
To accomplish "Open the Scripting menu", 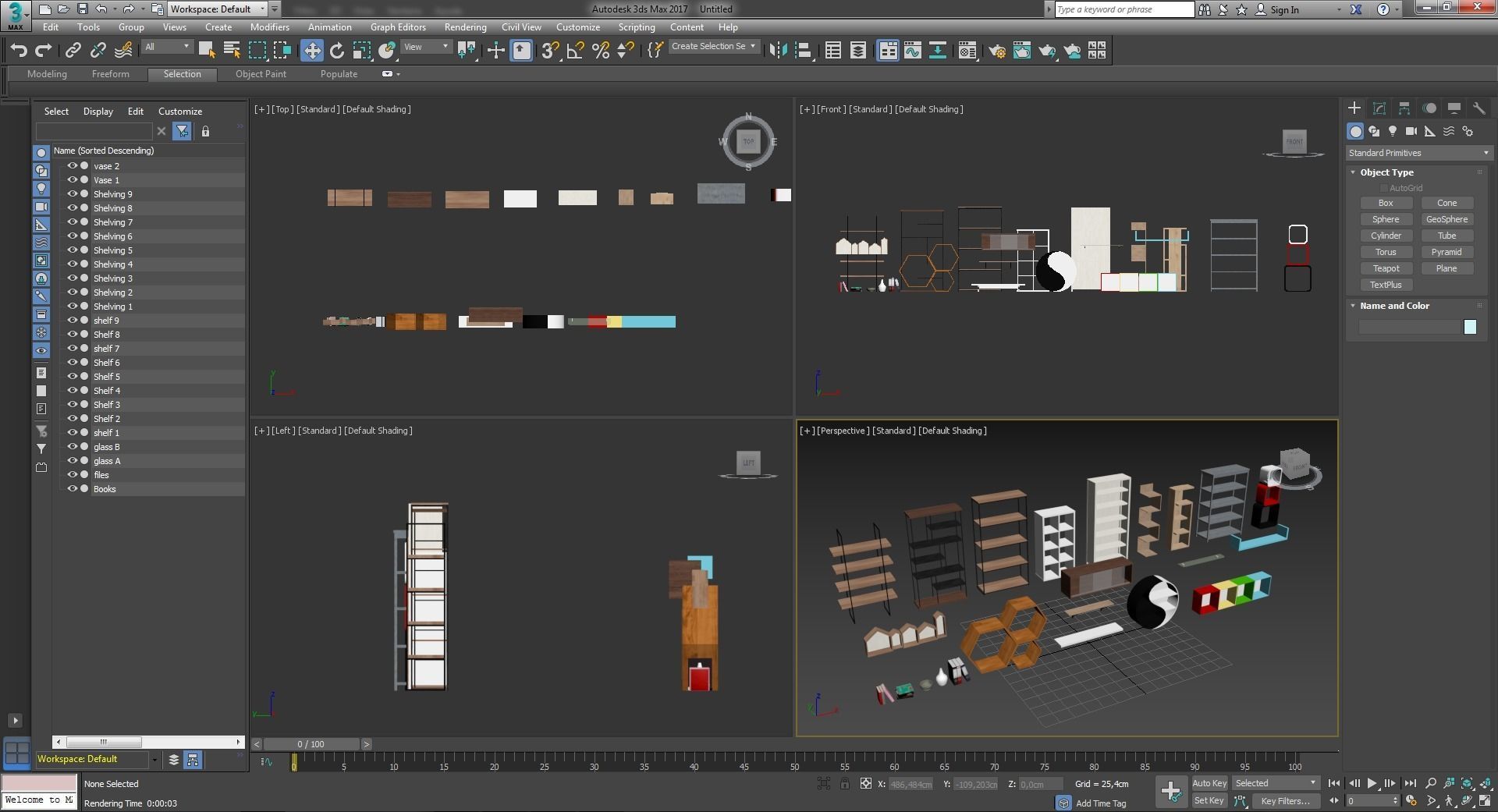I will pyautogui.click(x=637, y=27).
